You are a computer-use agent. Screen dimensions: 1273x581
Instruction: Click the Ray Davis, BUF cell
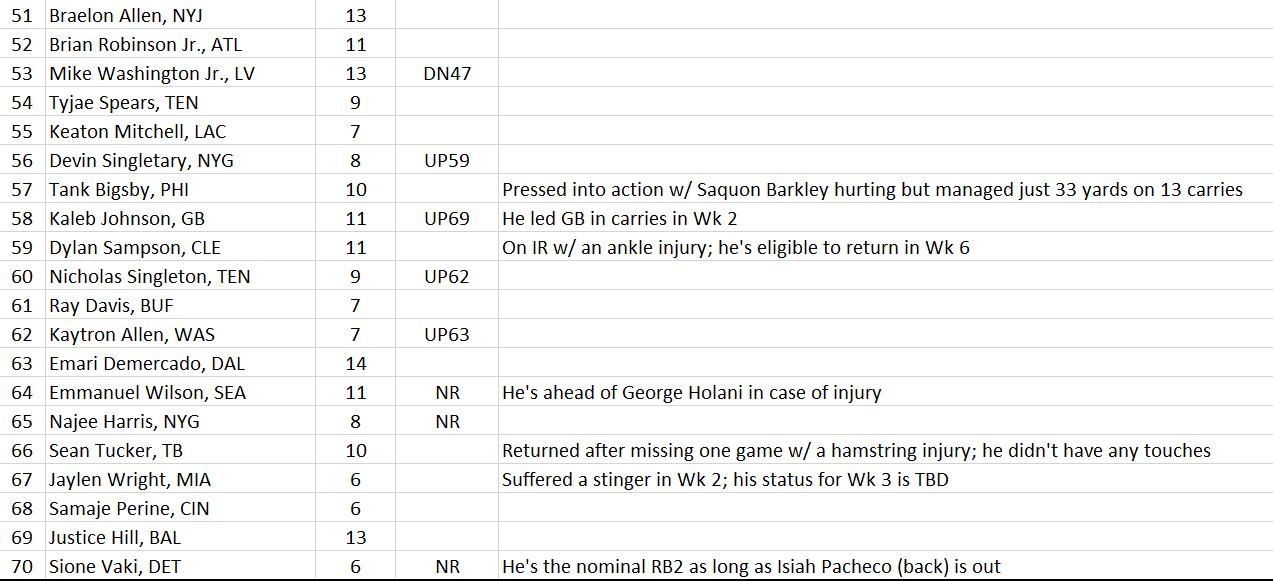point(179,305)
